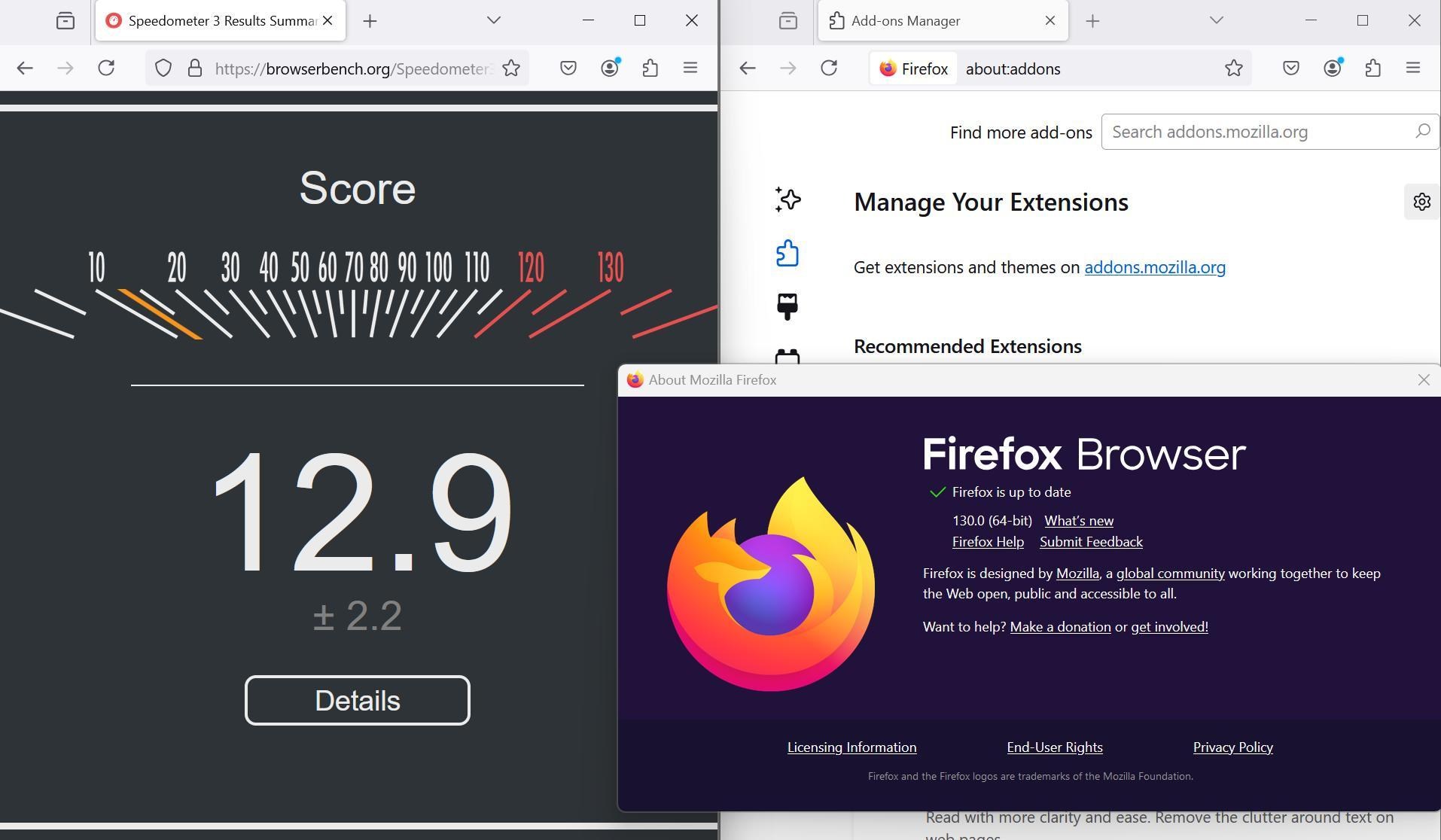This screenshot has height=840, width=1441.
Task: Select the Add-ons Manager tab
Action: [x=934, y=21]
